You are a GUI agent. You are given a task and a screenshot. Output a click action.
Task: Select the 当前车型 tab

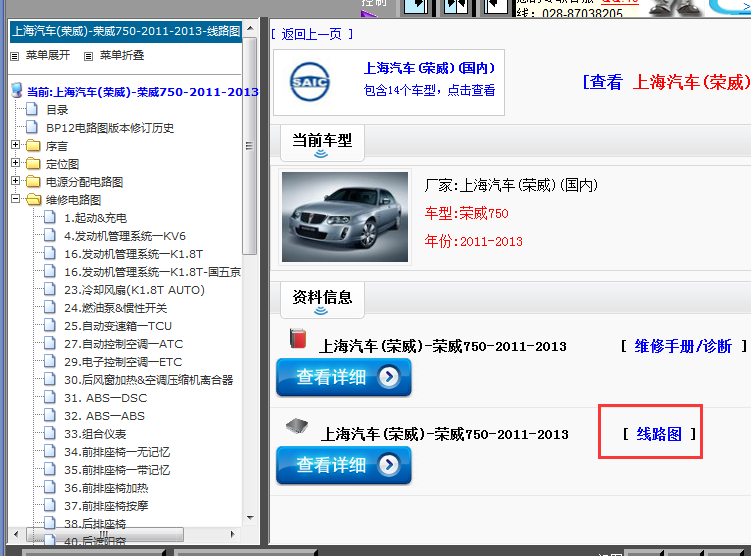click(322, 143)
